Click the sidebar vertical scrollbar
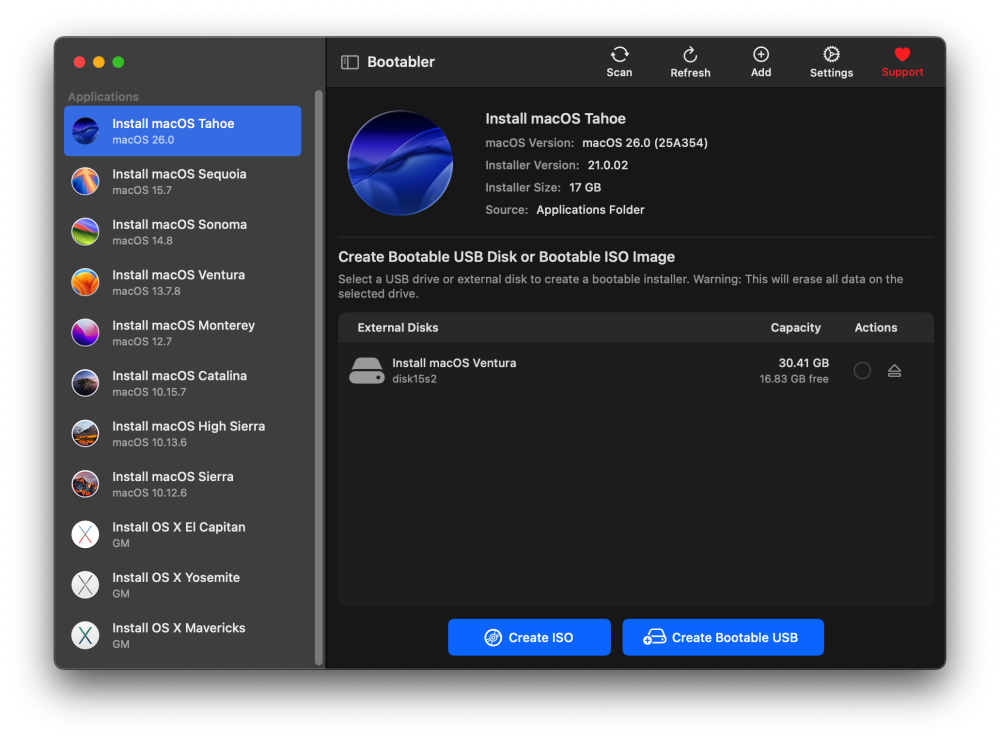Viewport: 1000px width, 741px height. [318, 378]
